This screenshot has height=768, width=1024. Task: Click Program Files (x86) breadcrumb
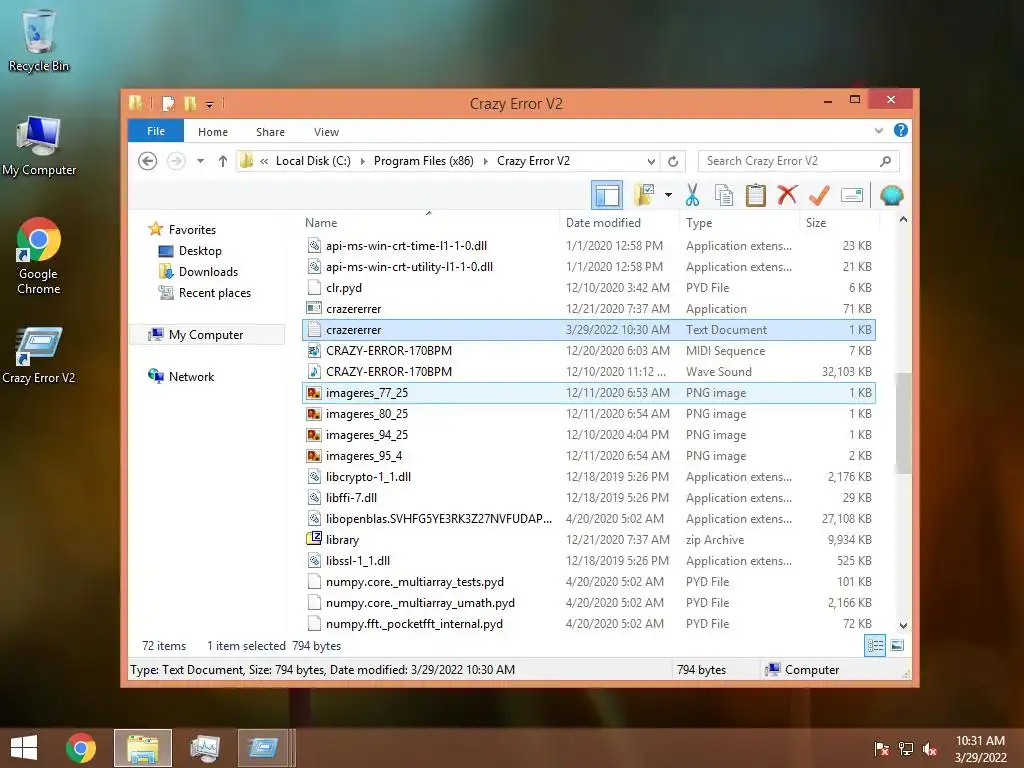tap(423, 161)
